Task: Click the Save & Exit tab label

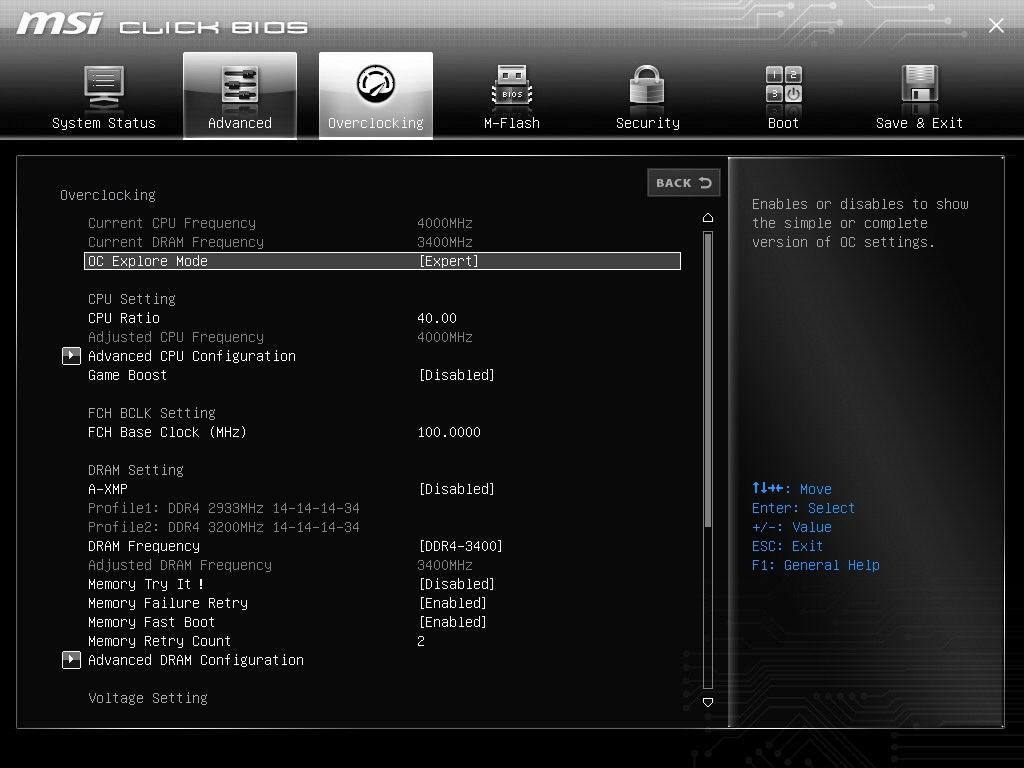Action: (920, 123)
